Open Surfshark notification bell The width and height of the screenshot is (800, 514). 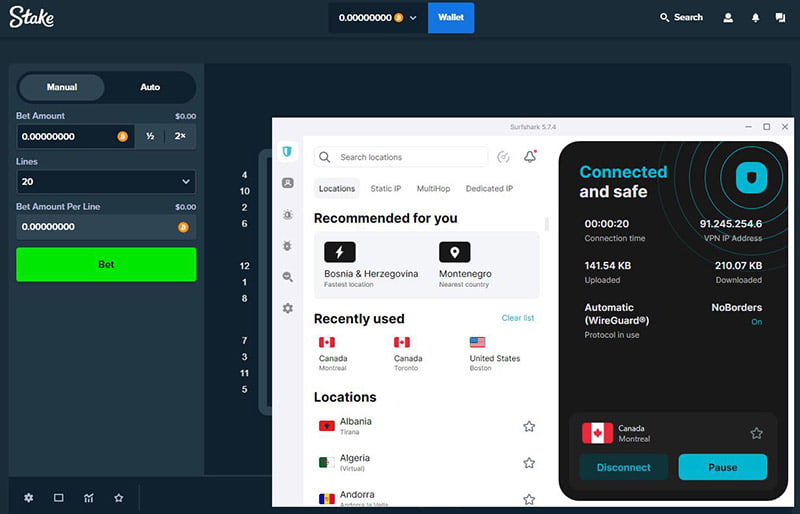pyautogui.click(x=530, y=157)
